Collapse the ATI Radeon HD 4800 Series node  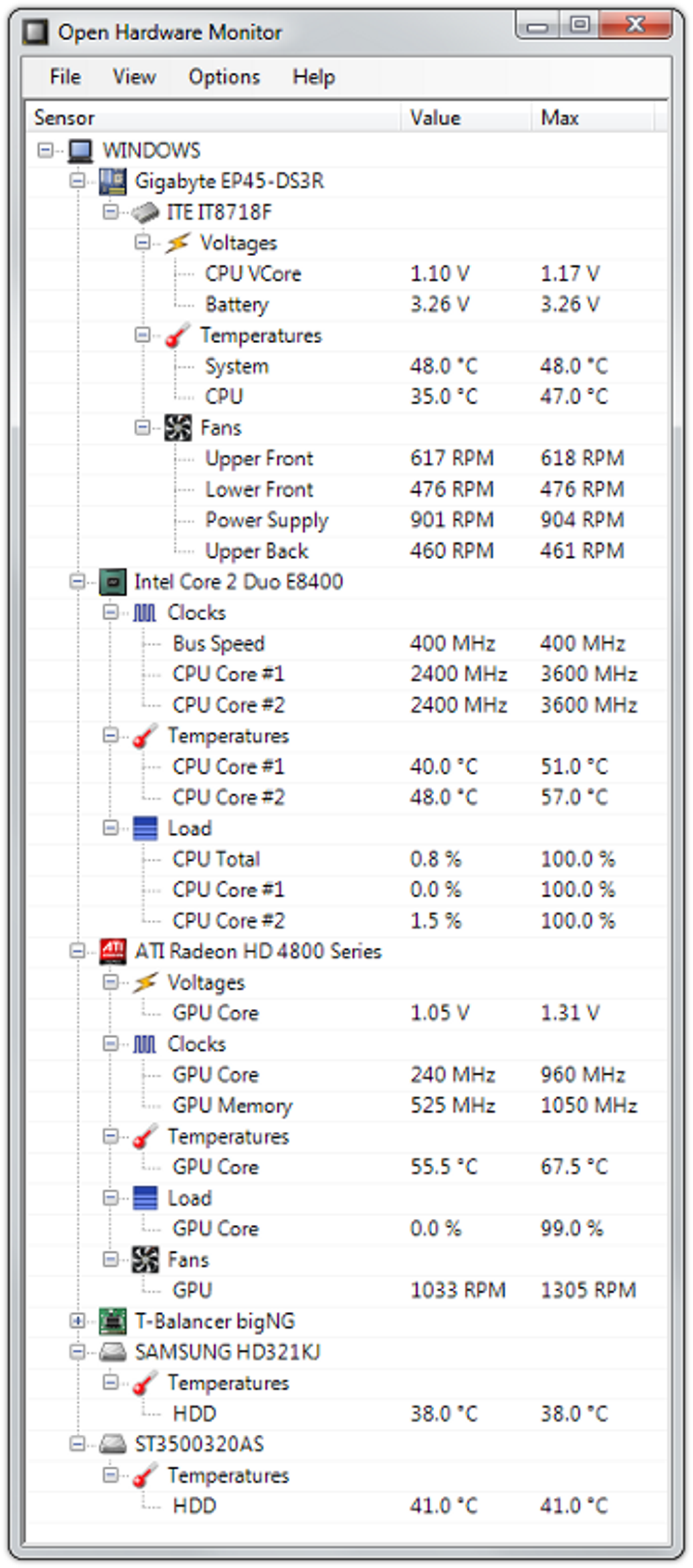point(77,952)
